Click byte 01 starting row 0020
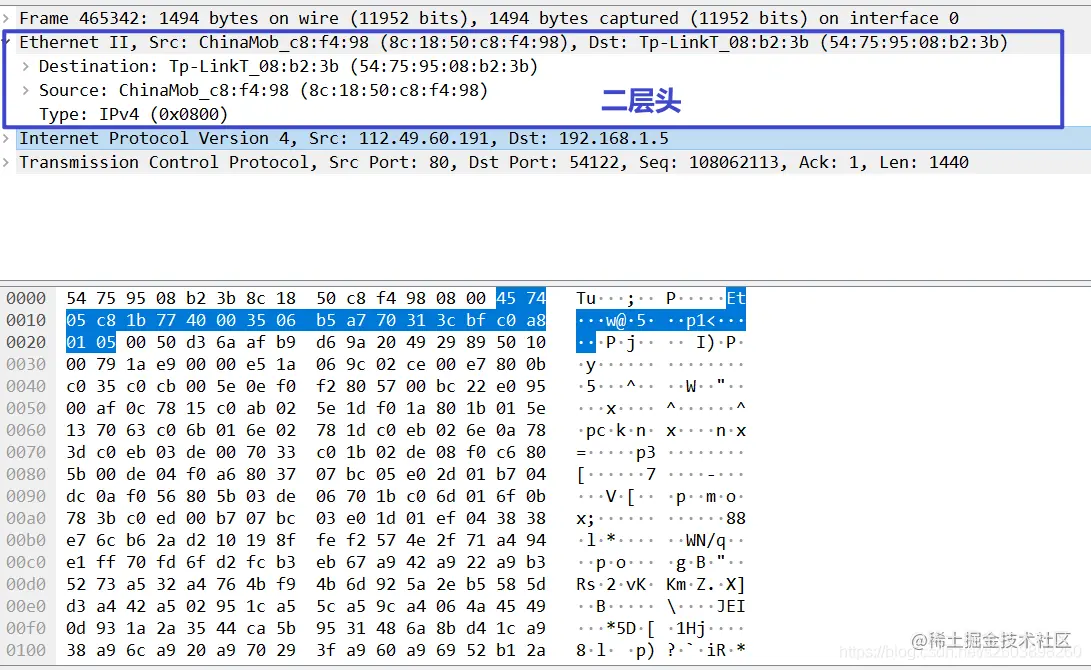 point(76,342)
